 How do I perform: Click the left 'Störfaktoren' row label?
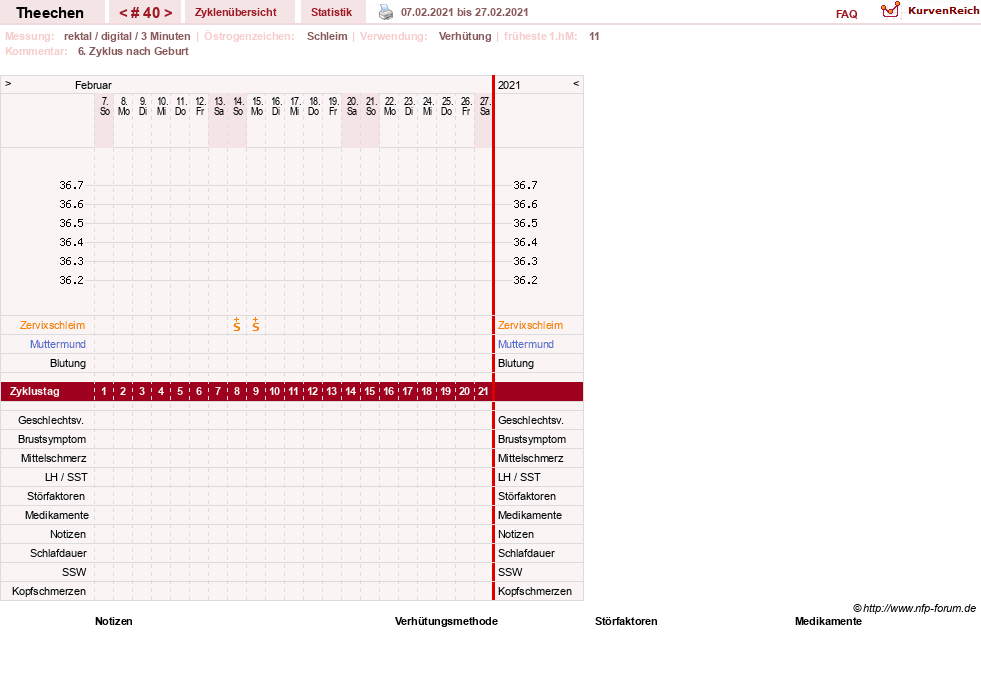click(56, 496)
